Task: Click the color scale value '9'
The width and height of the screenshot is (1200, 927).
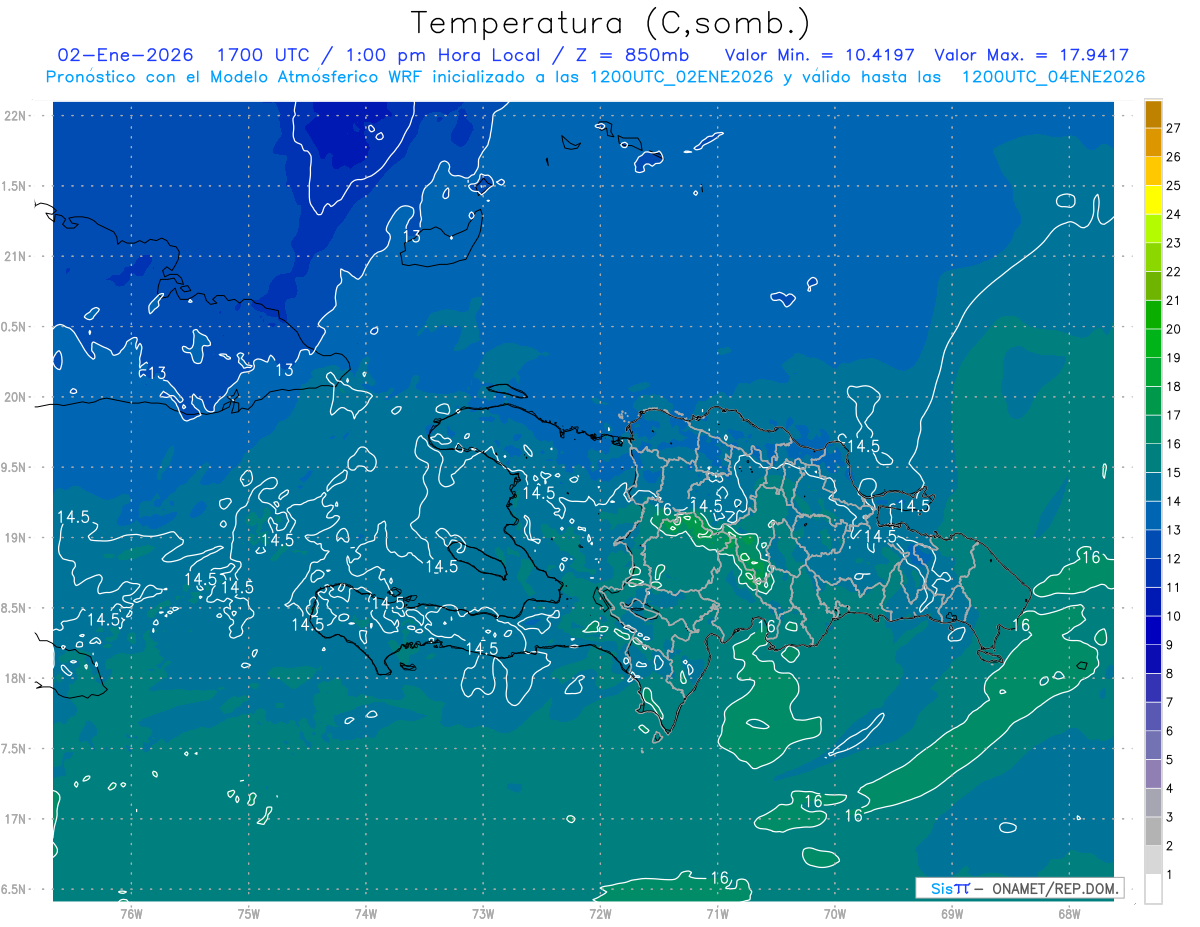Action: click(x=1170, y=646)
